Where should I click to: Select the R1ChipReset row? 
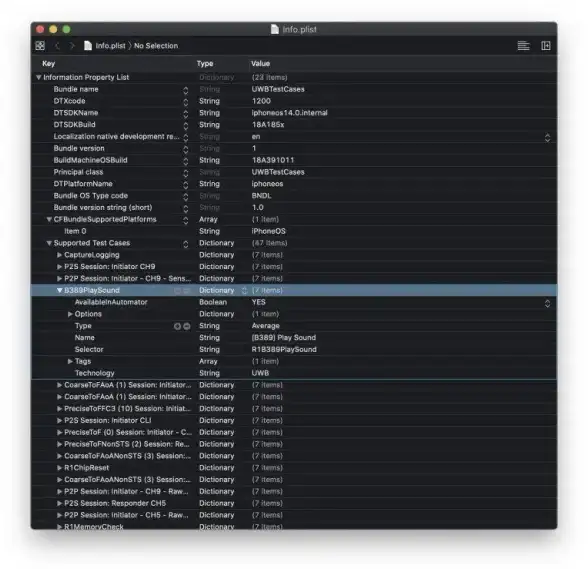294,468
